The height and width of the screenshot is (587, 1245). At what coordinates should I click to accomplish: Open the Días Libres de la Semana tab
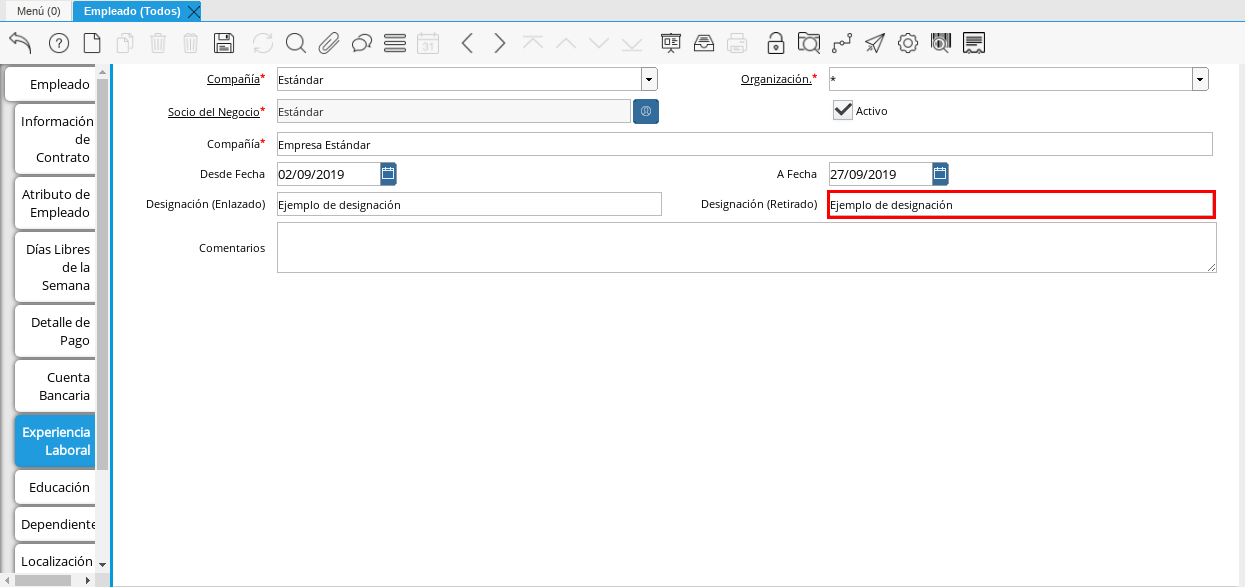pos(55,267)
